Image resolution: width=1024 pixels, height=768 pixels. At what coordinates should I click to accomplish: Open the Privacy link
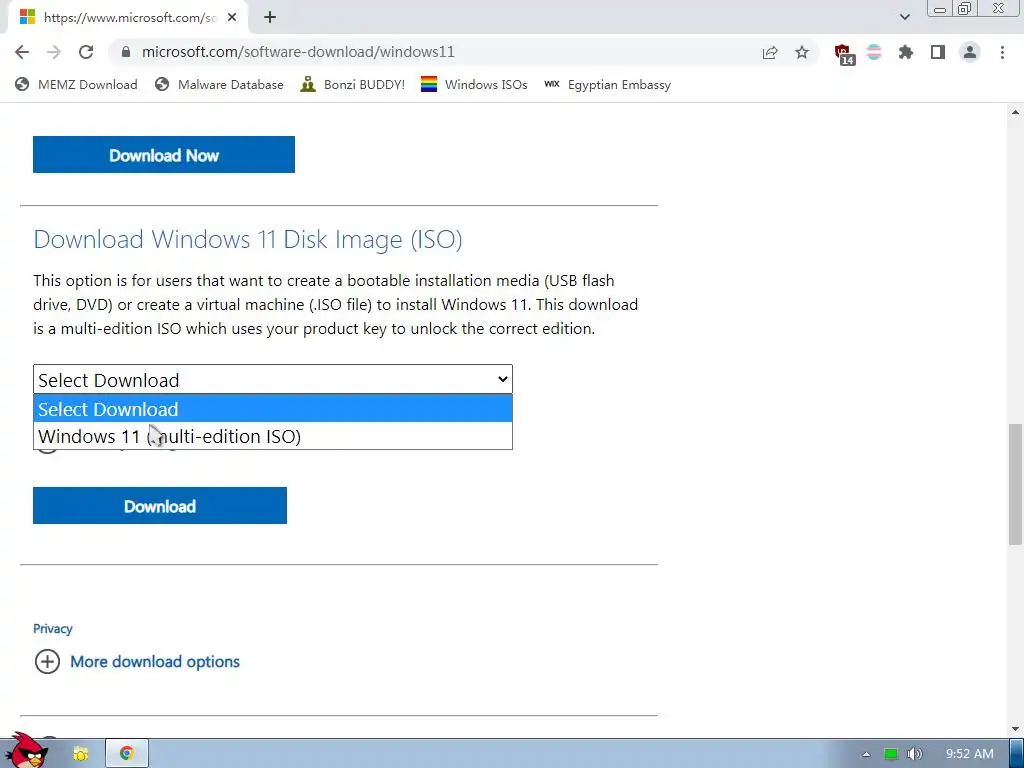tap(53, 628)
